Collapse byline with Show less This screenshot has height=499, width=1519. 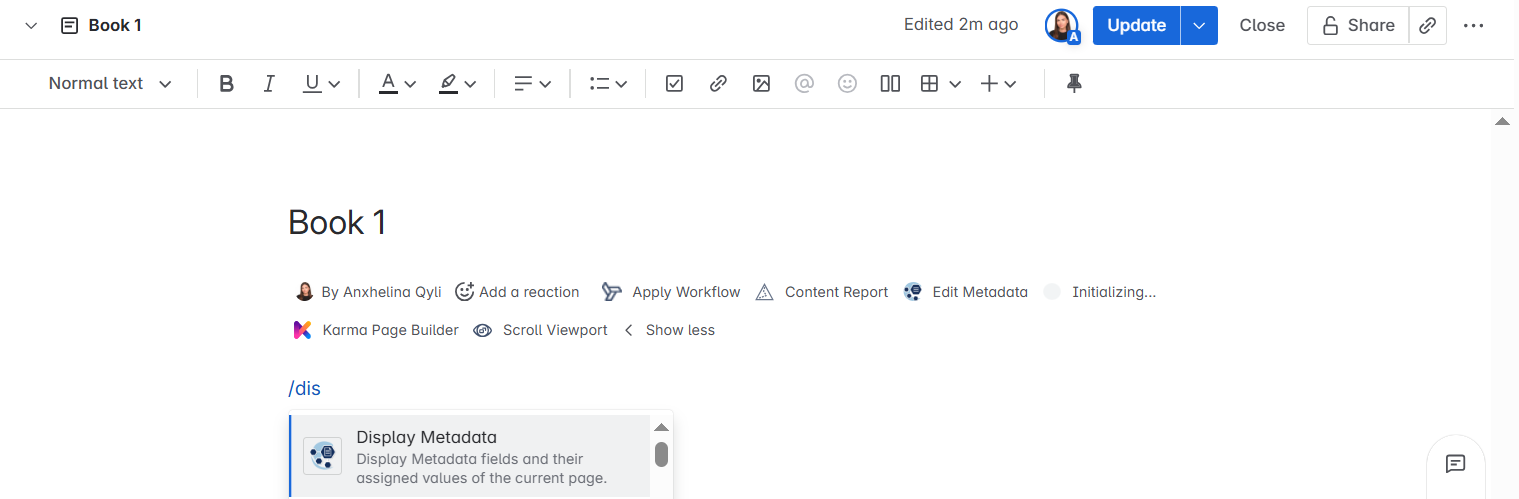pos(669,330)
